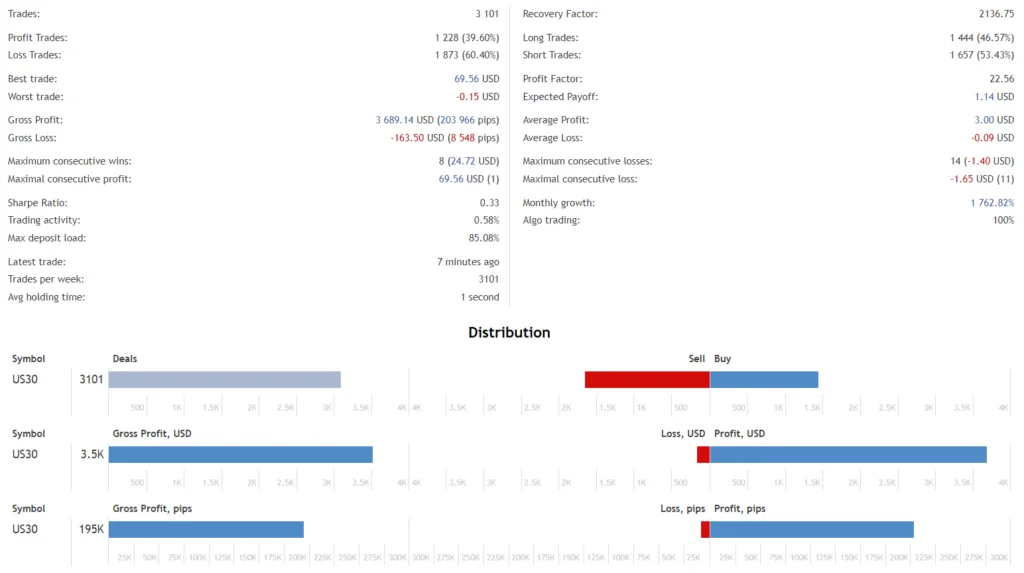Select the Gross Profit USD blue bar
This screenshot has height=573, width=1024.
pos(240,454)
